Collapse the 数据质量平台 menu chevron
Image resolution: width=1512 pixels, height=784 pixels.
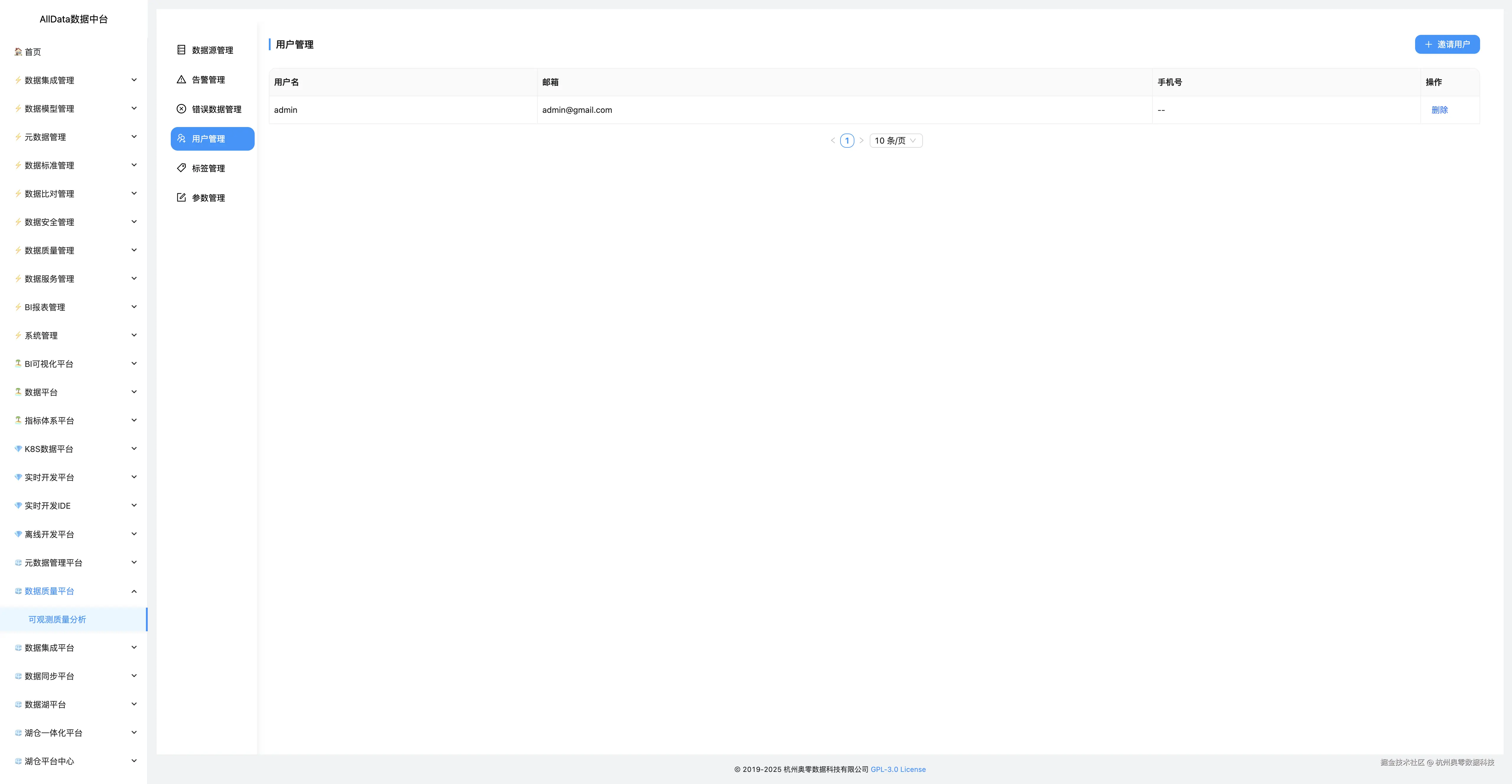pos(134,591)
